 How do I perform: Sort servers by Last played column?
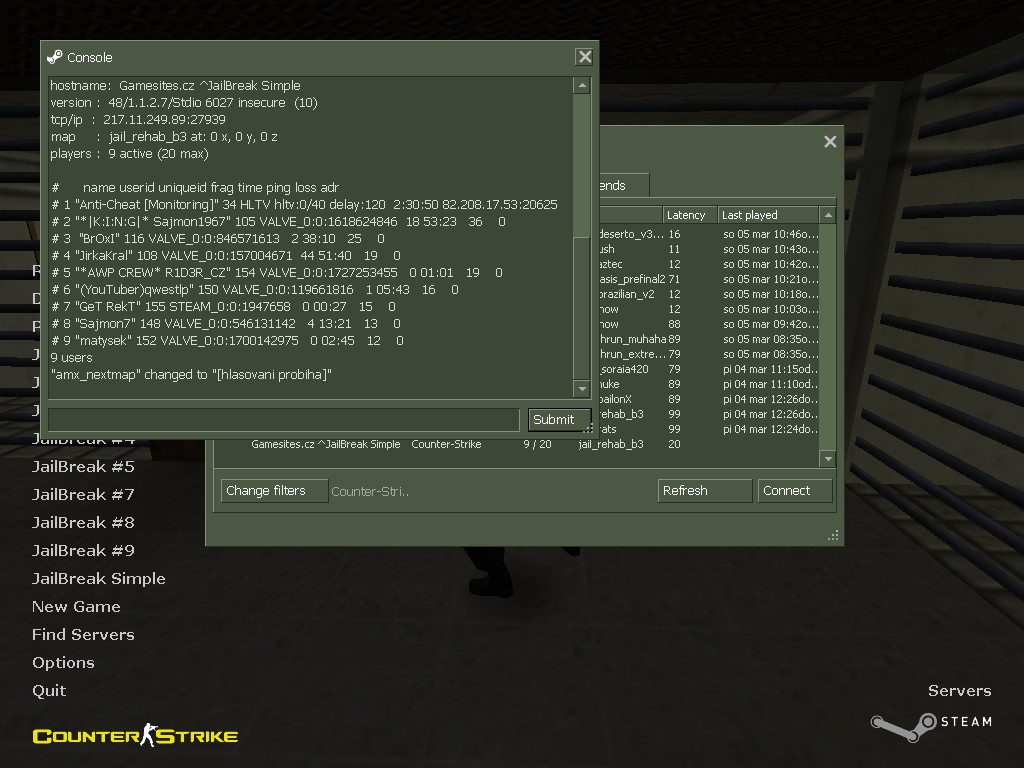click(x=768, y=215)
